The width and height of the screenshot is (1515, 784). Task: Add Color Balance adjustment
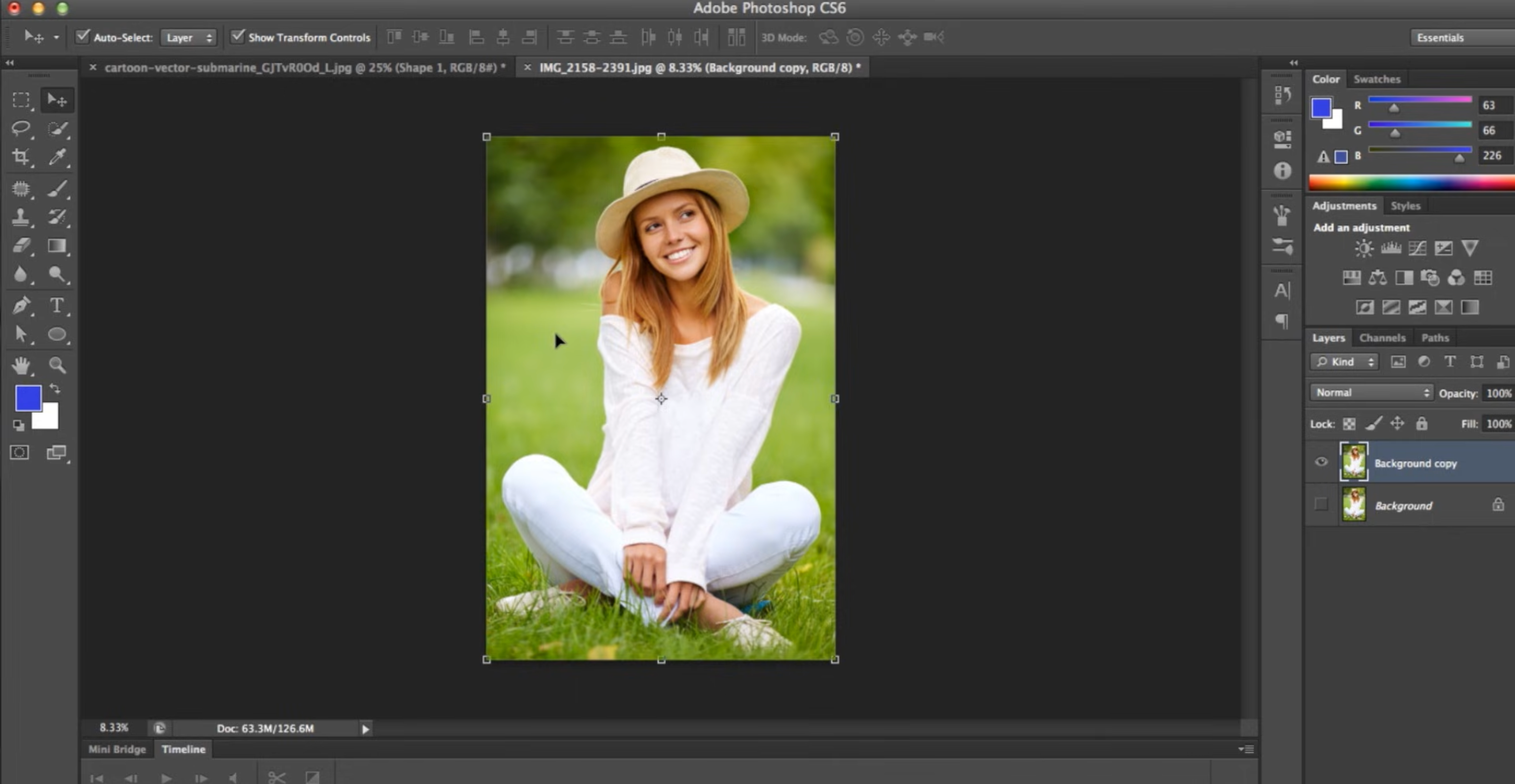click(x=1378, y=277)
